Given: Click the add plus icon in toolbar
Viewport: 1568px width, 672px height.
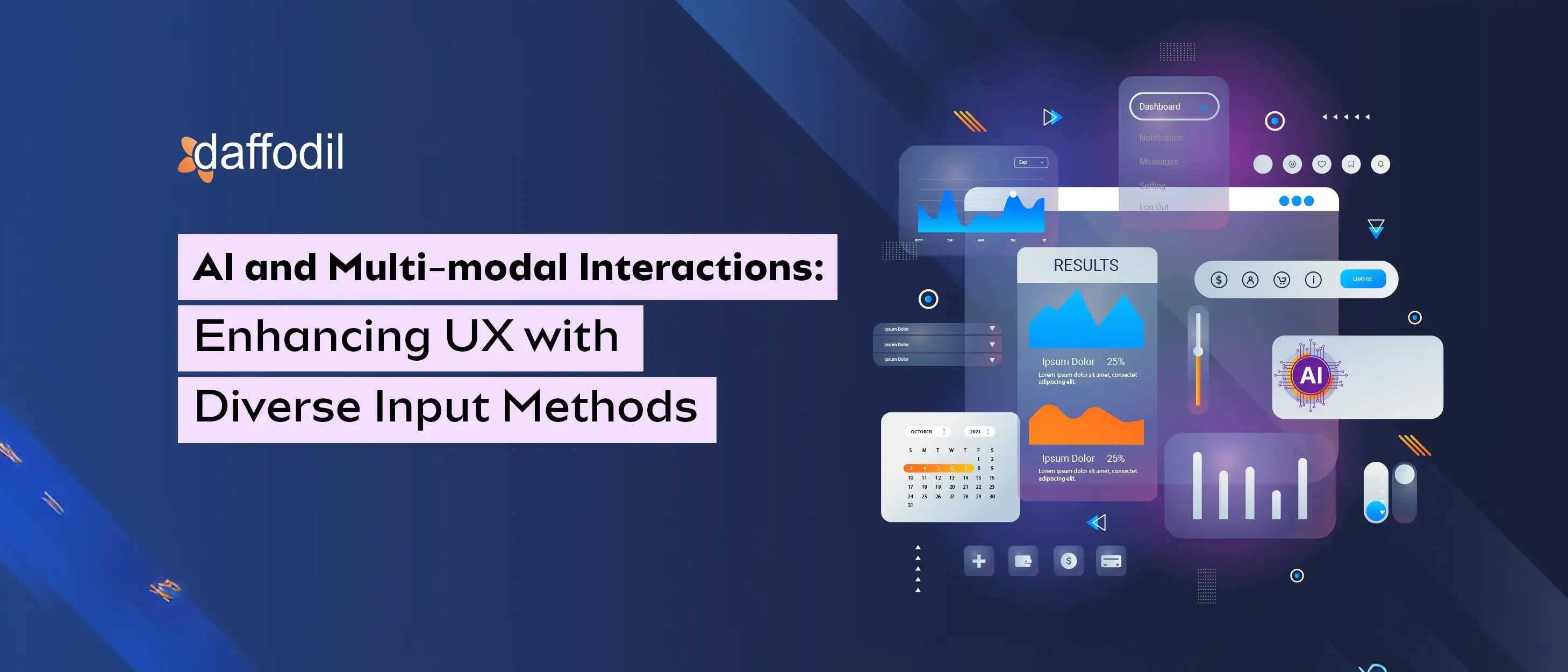Looking at the screenshot, I should point(977,565).
